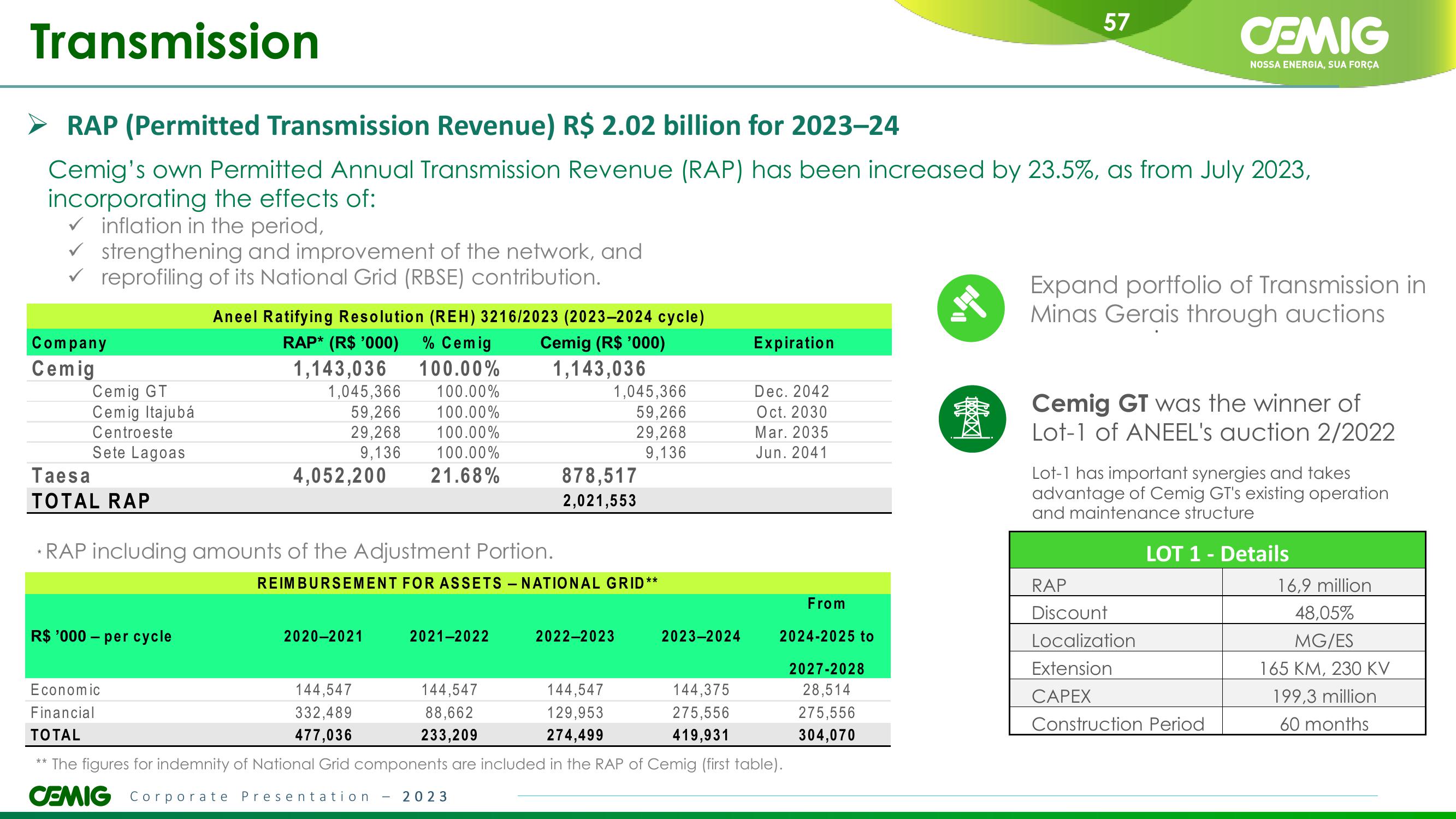
Task: Click the 'Transmission' slide title
Action: [x=175, y=42]
